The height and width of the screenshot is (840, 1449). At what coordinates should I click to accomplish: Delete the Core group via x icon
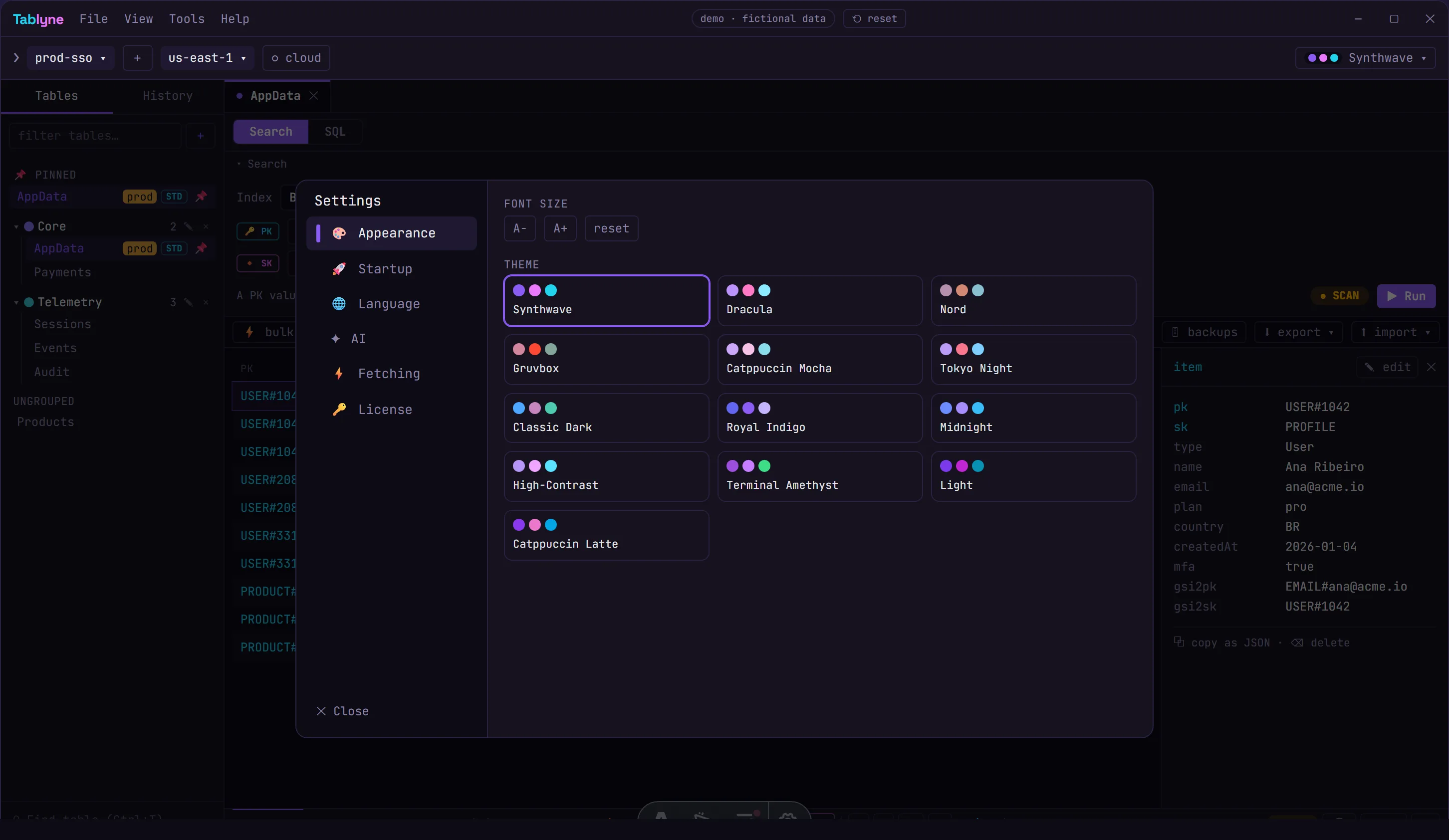[206, 226]
